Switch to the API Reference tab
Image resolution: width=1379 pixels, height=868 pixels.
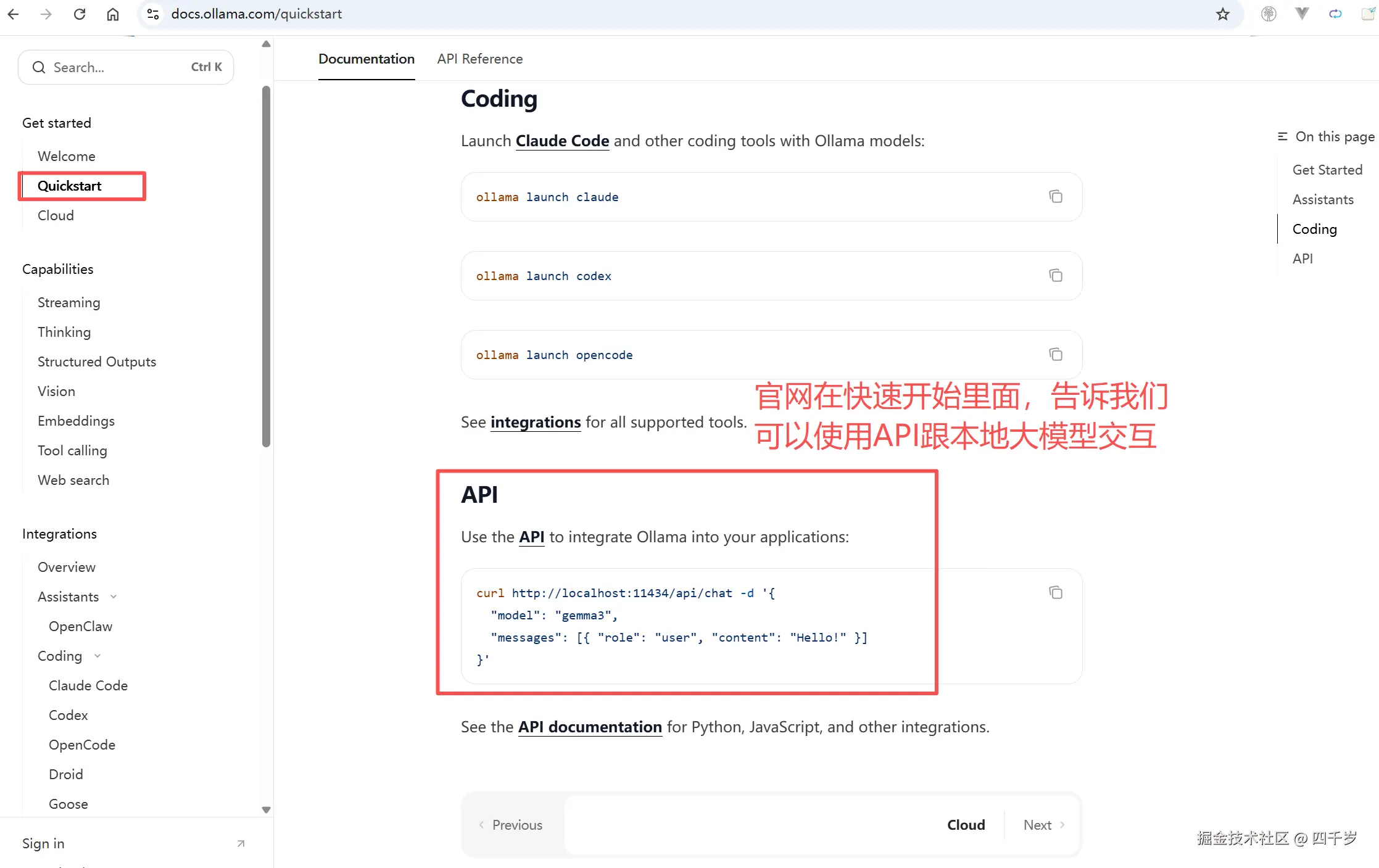[479, 59]
